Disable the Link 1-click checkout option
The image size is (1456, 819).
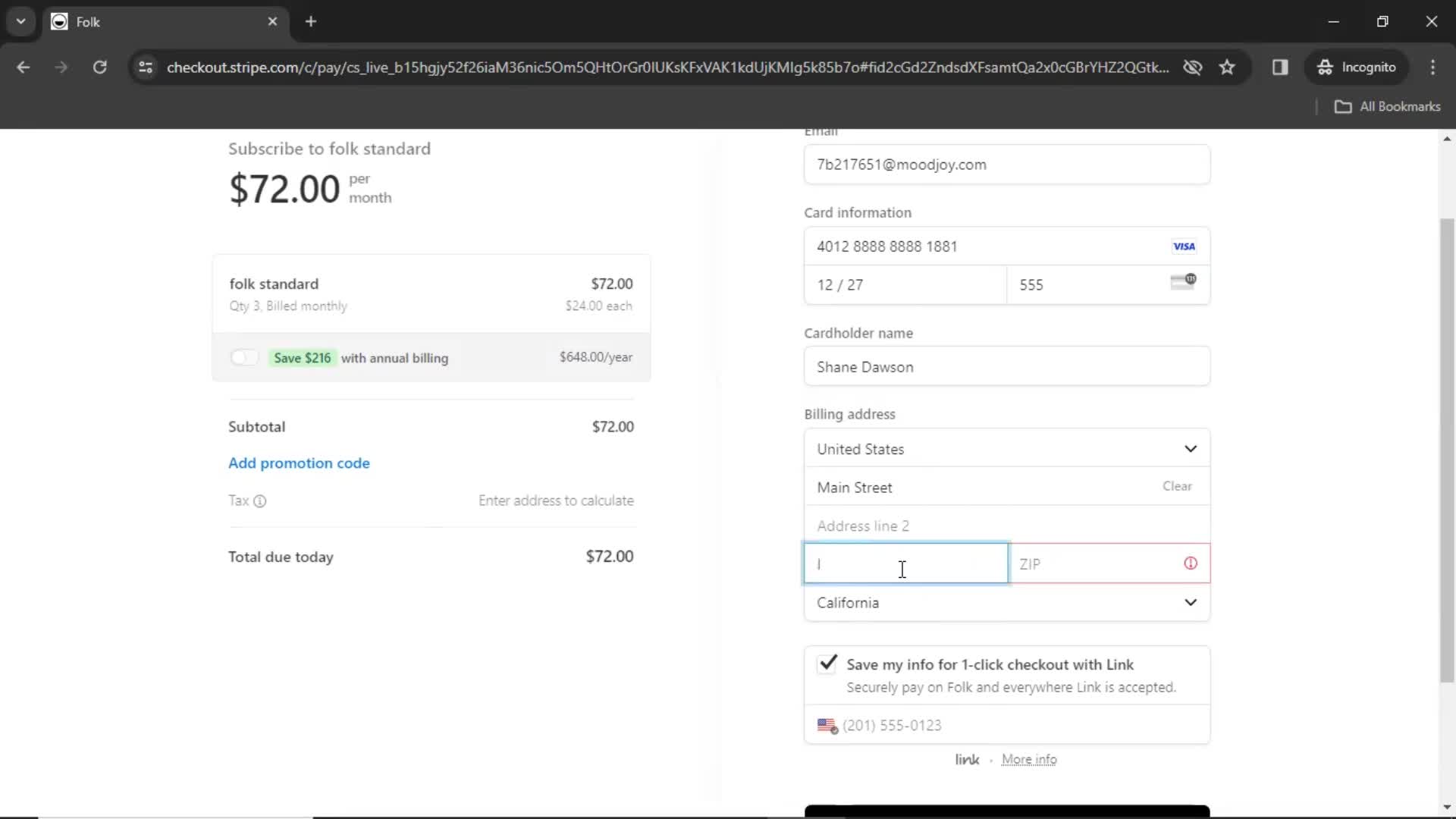828,663
